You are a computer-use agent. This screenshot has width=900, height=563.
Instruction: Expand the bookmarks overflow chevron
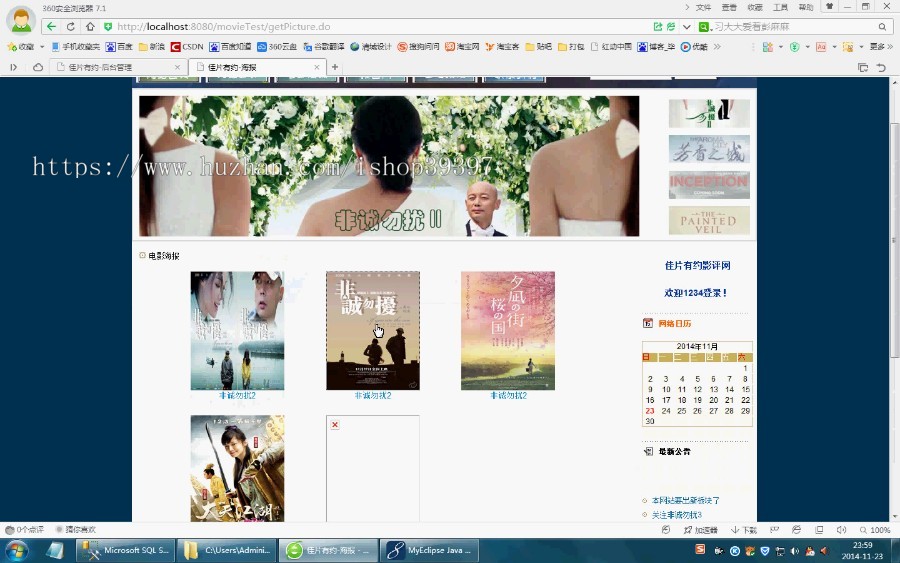tap(717, 46)
